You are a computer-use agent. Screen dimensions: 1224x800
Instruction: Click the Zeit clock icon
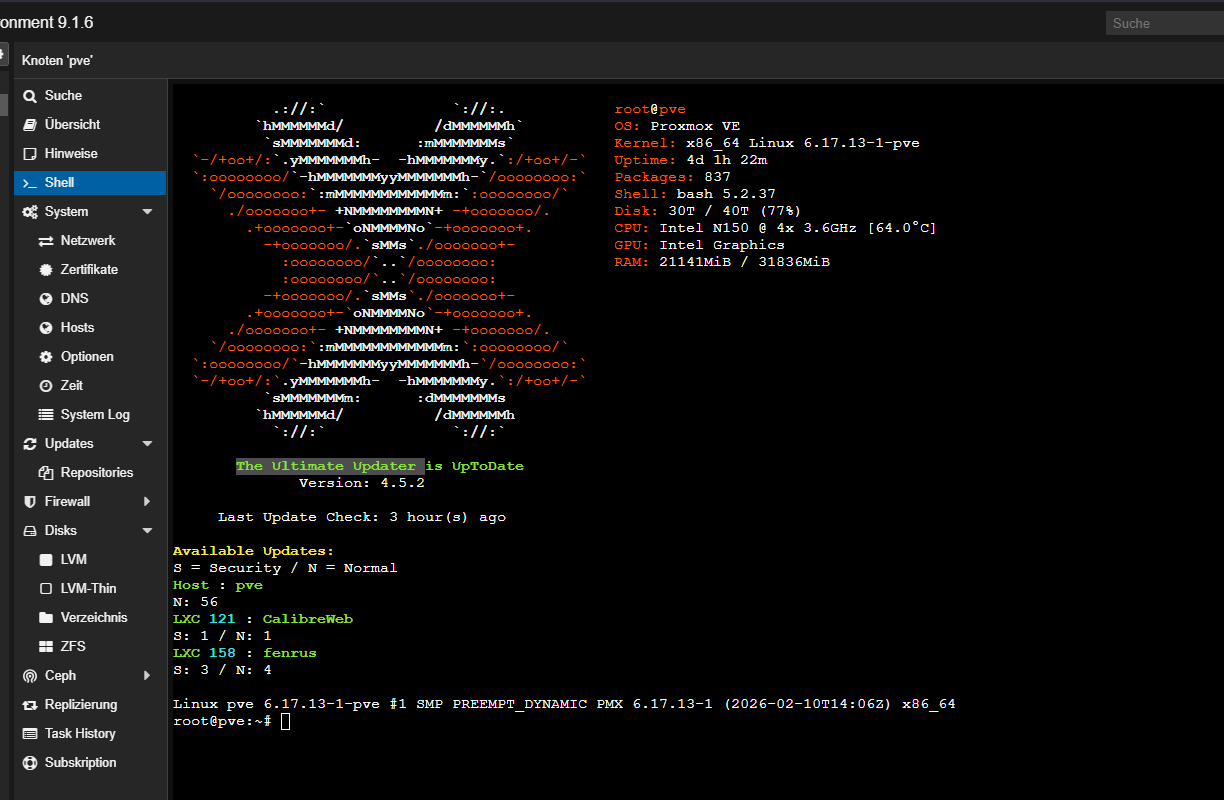(x=46, y=386)
